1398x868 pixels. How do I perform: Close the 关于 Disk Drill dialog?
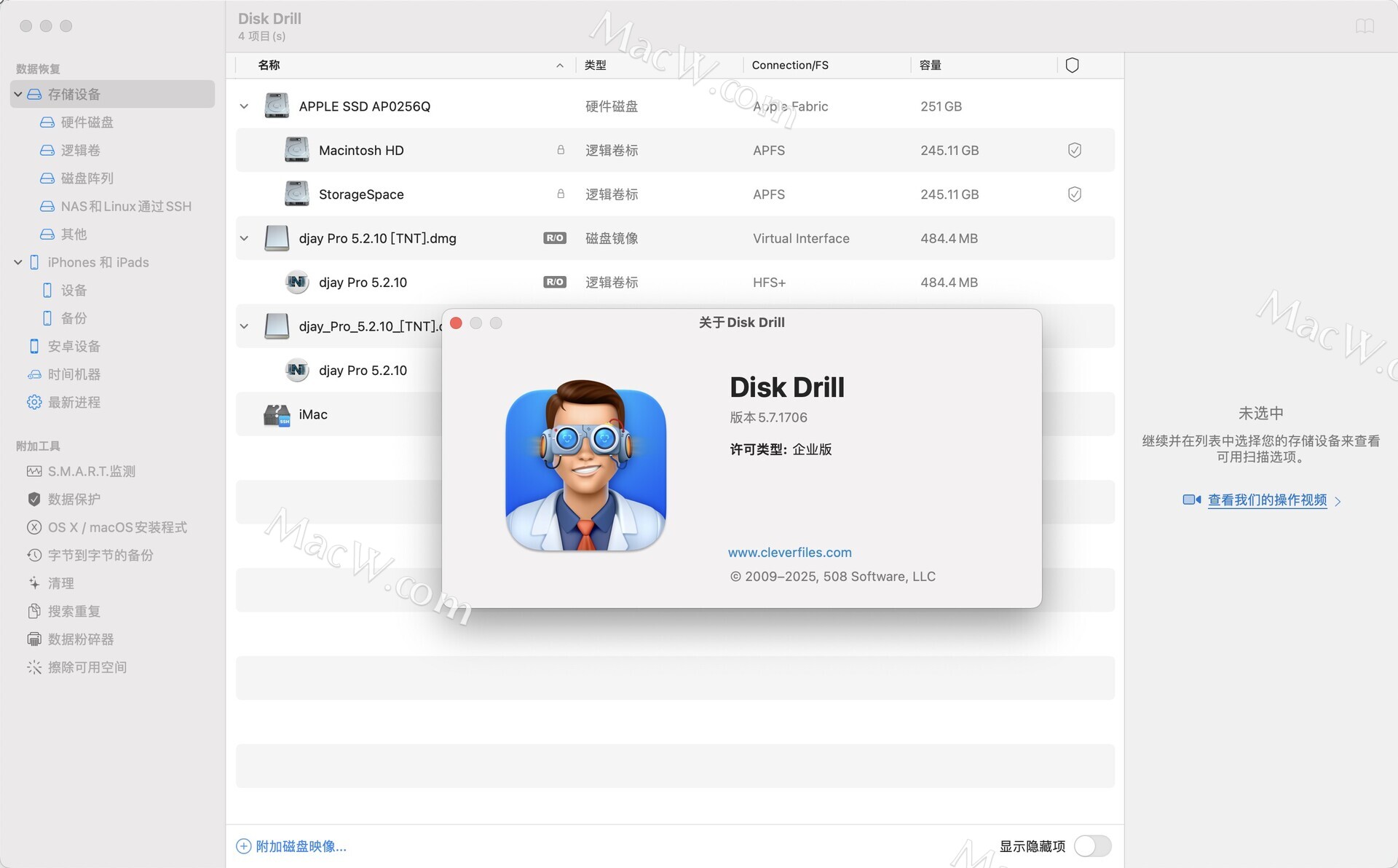pos(456,323)
